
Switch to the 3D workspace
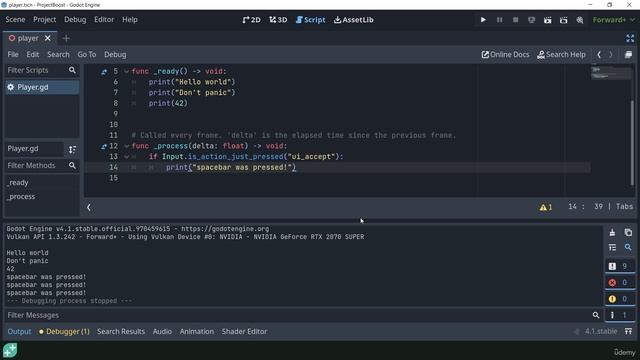pos(278,20)
